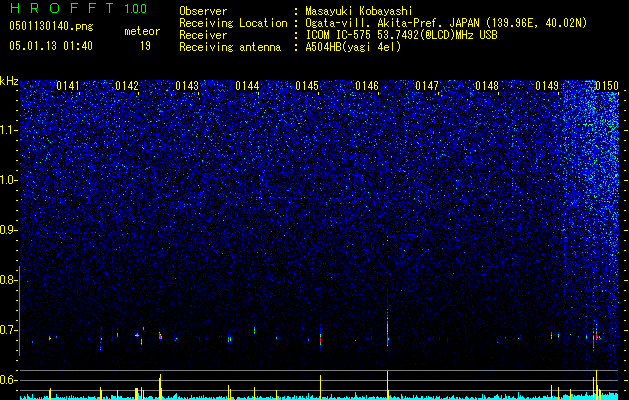Click the 1.1 kHz frequency label
Screen dimensions: 629x400
pyautogui.click(x=9, y=130)
